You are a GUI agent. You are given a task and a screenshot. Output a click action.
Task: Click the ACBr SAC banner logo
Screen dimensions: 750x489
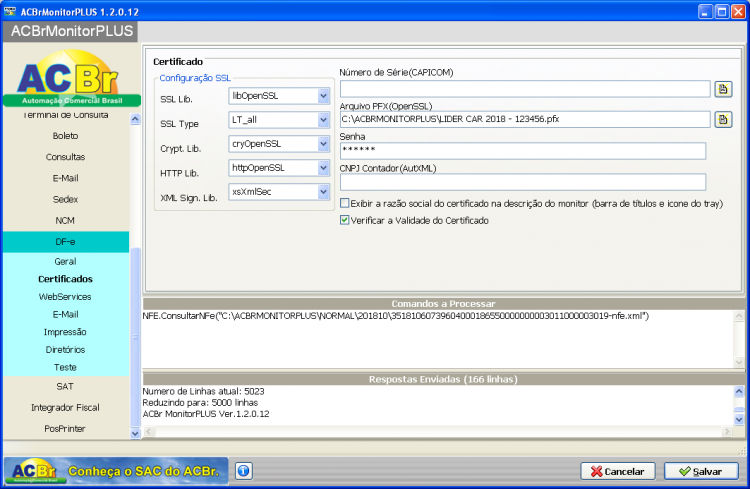(116, 471)
